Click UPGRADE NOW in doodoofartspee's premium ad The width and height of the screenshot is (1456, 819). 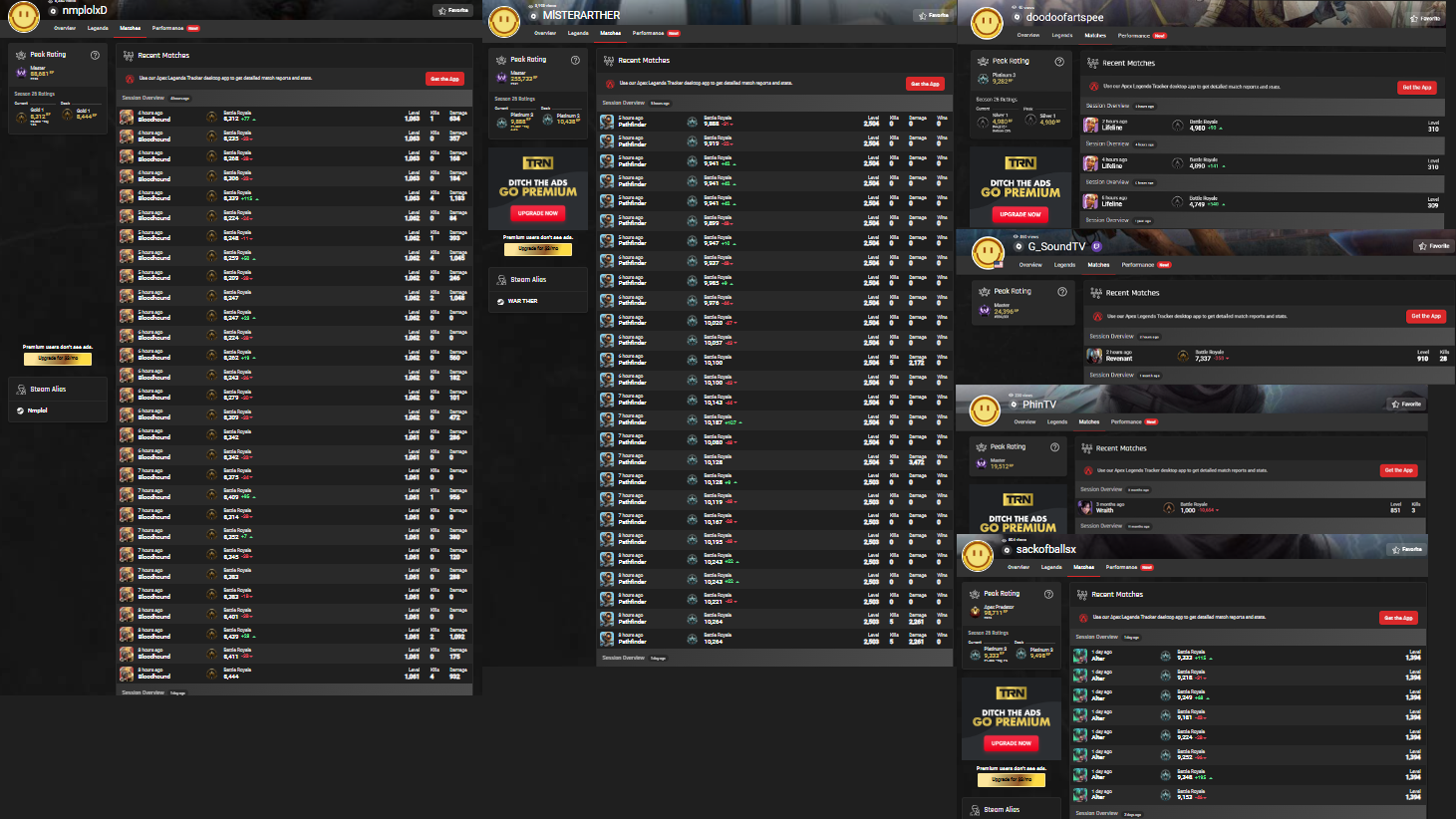point(1020,214)
